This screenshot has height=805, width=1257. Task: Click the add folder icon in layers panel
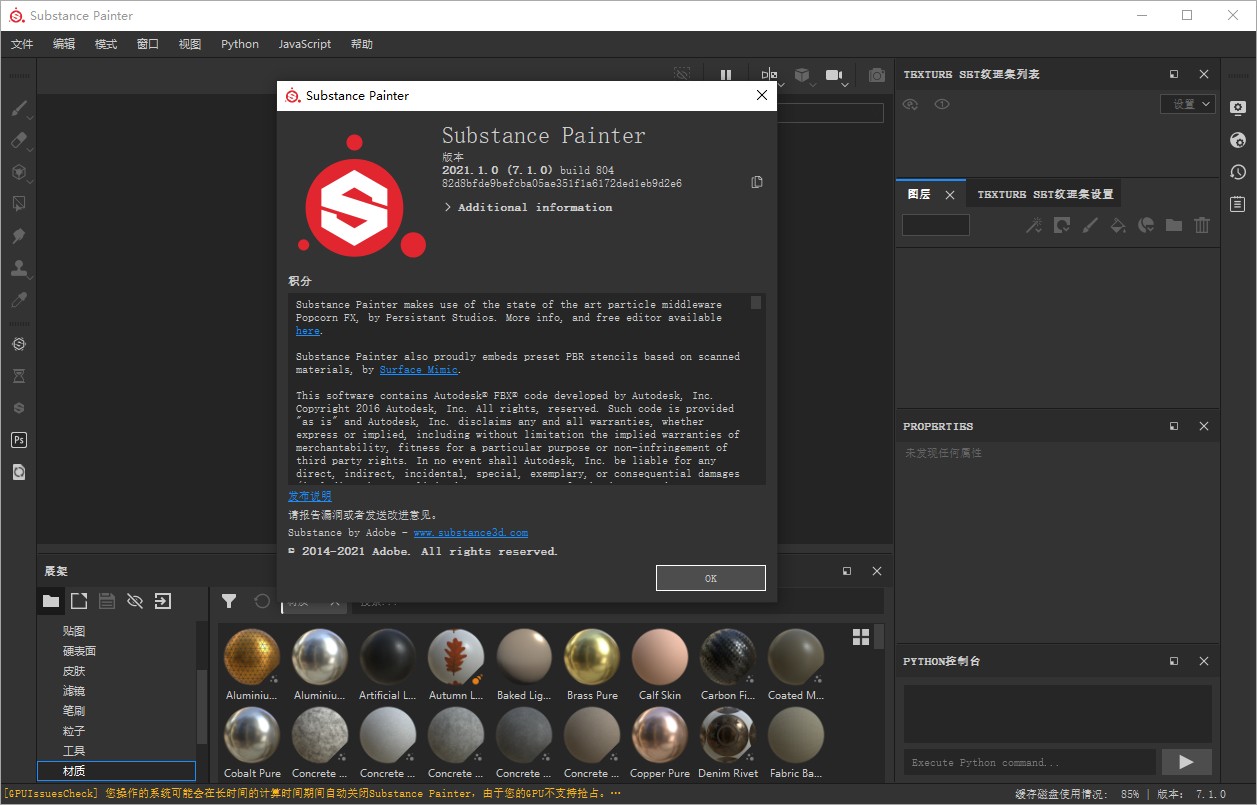pos(1174,226)
